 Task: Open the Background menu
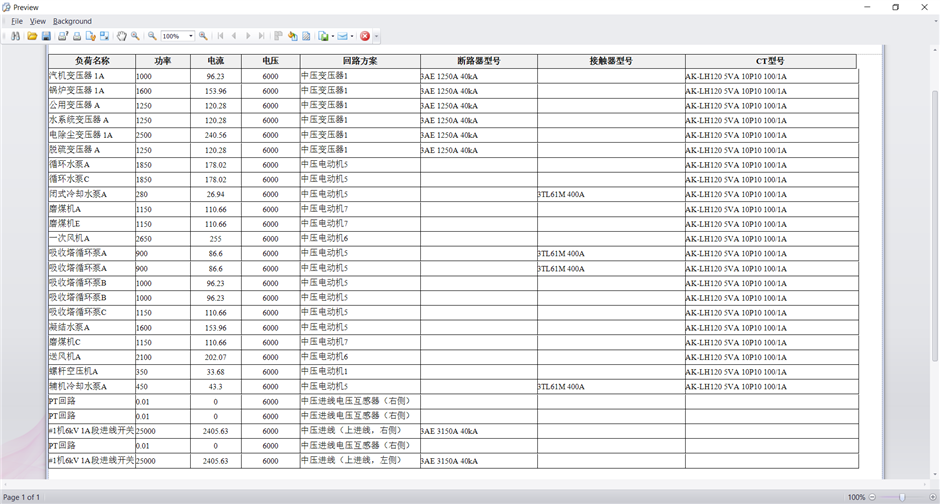[x=72, y=21]
